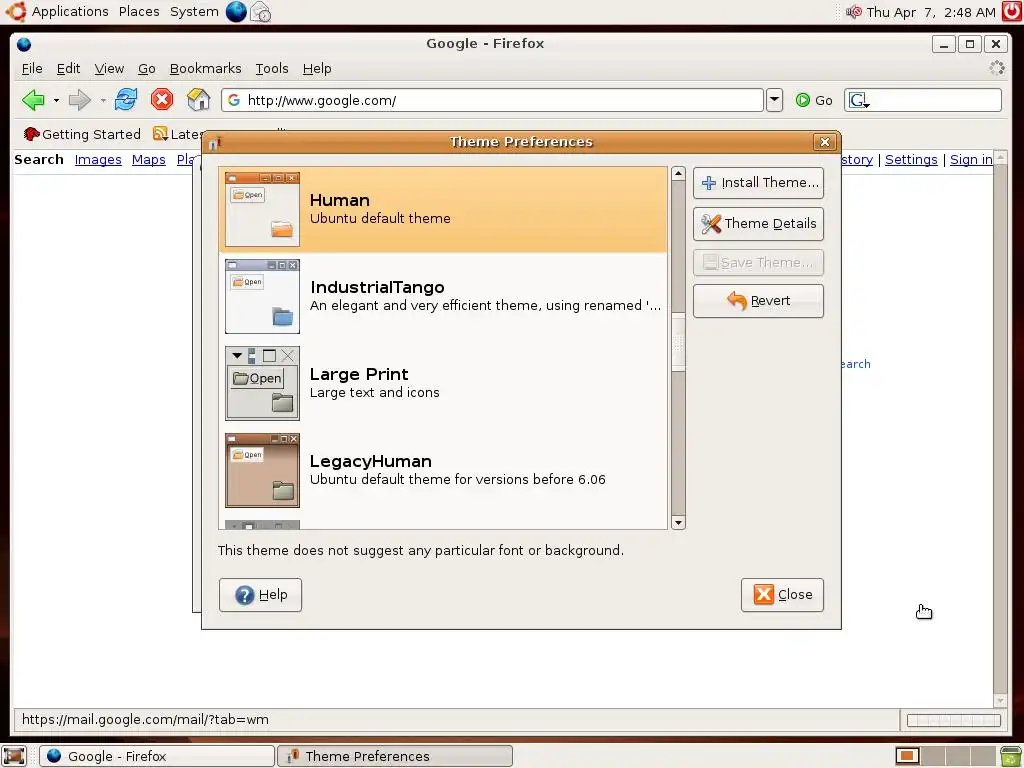
Task: Switch to the first workspace
Action: [907, 756]
